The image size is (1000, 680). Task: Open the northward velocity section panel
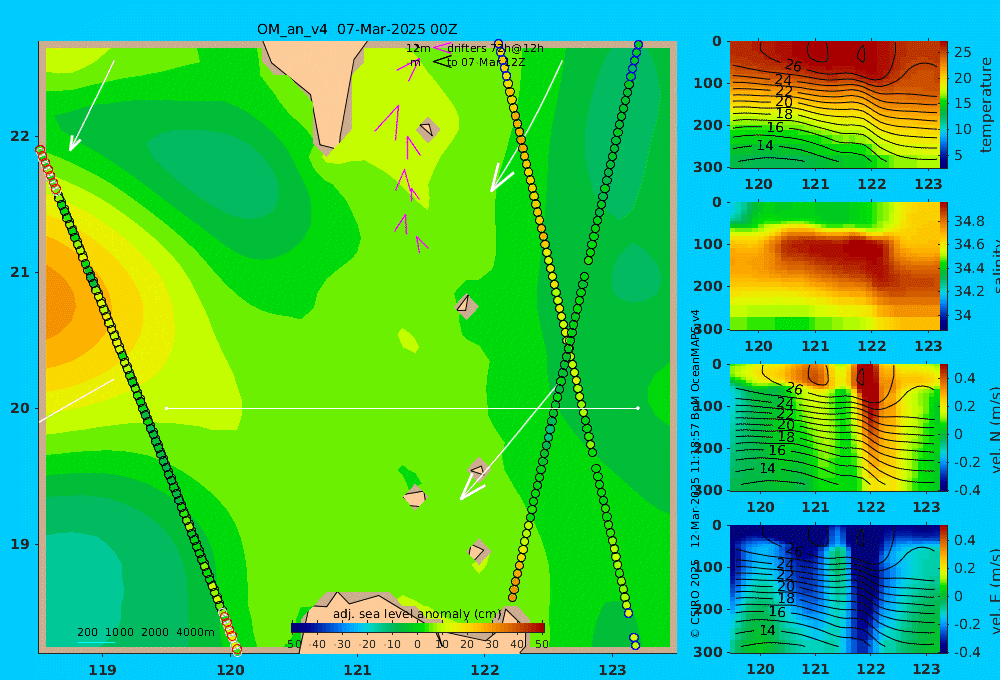(x=834, y=427)
